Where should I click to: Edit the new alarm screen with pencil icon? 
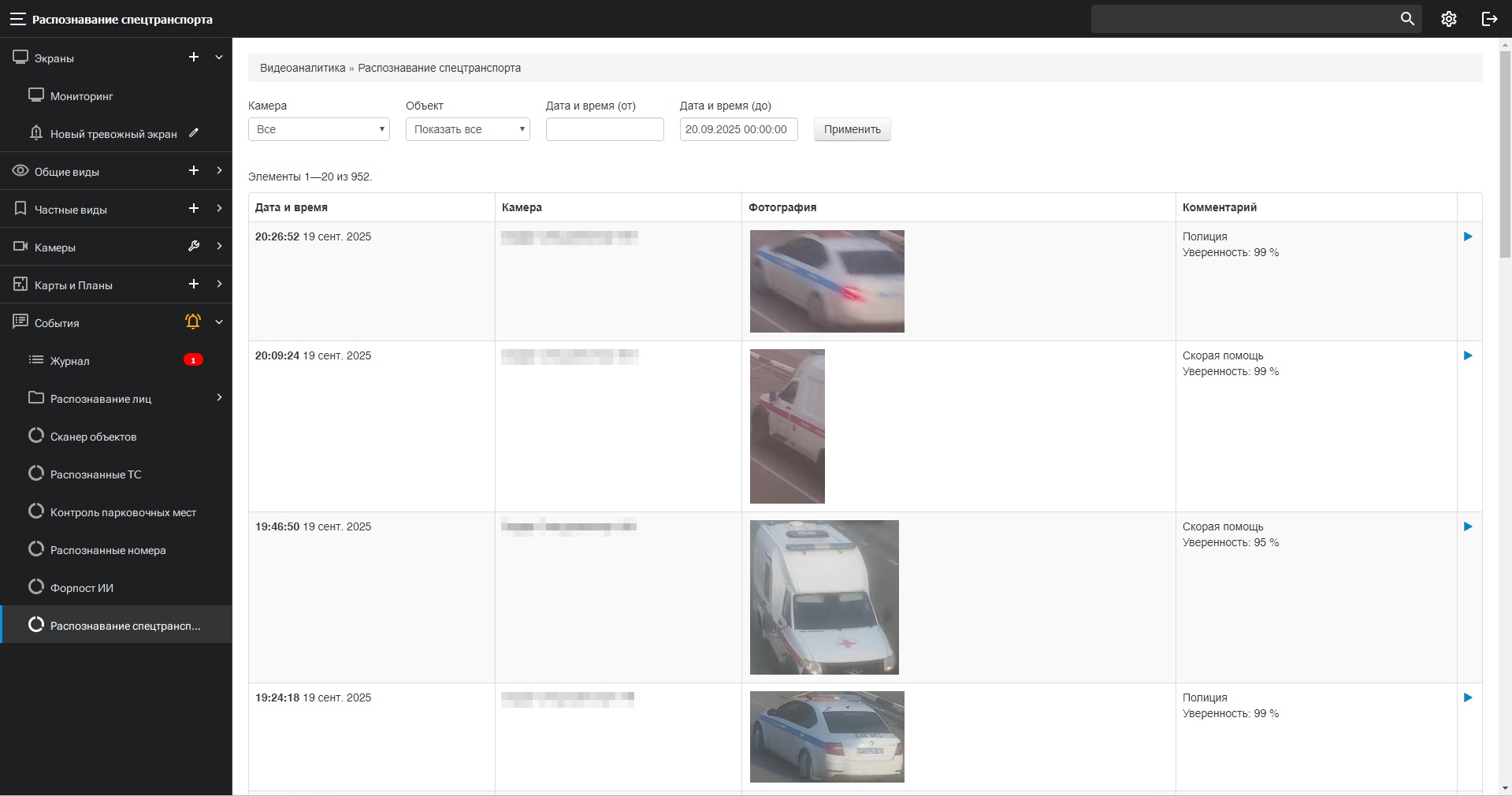194,133
